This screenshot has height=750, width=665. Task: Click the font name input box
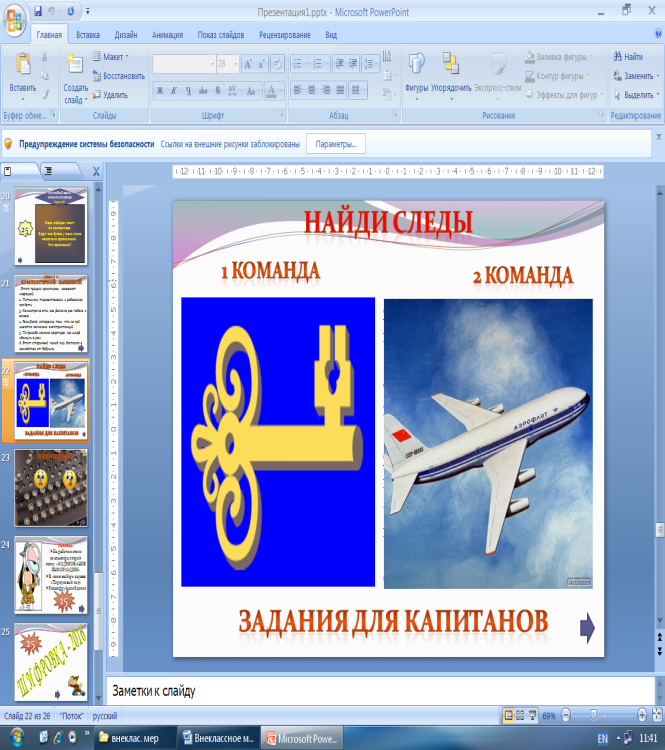pyautogui.click(x=184, y=64)
